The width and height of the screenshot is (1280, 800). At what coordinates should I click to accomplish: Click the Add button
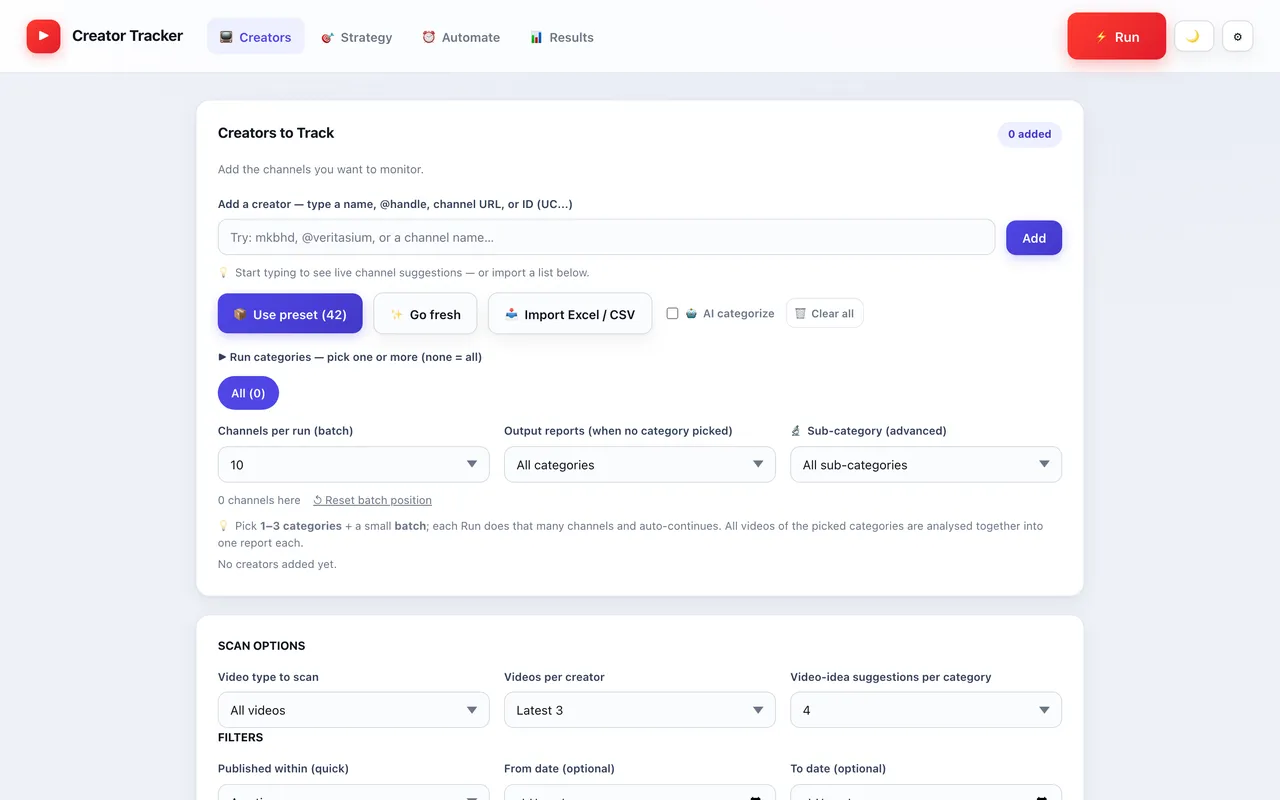[1034, 238]
